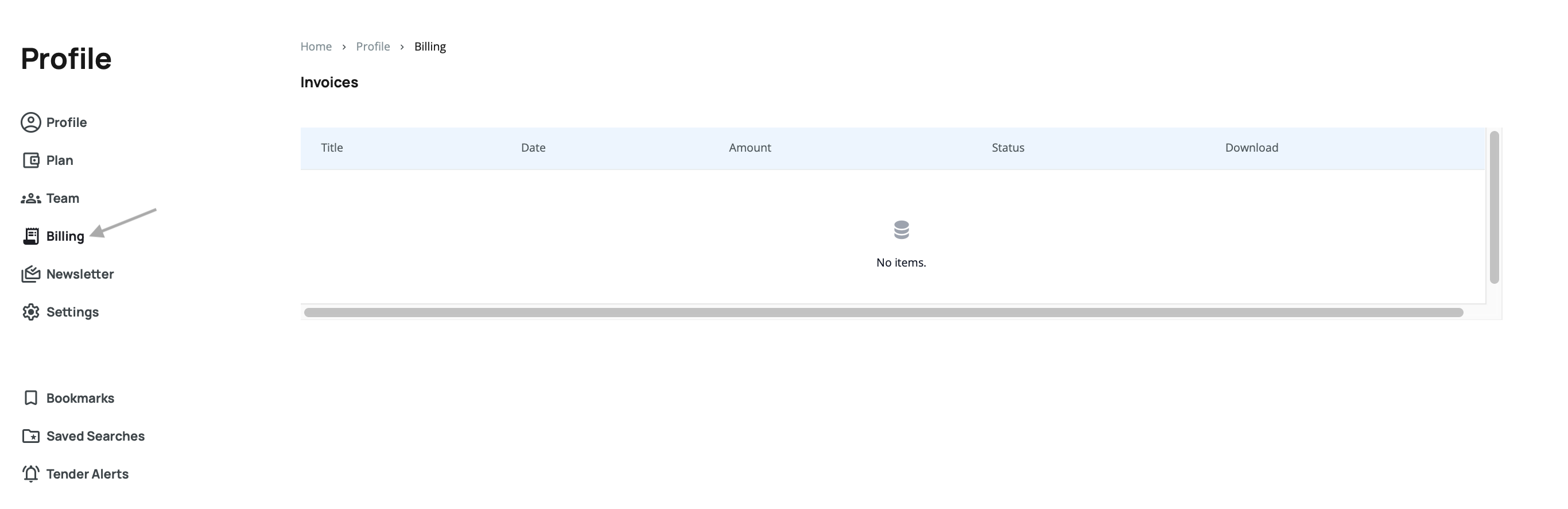Click the Bookmarks icon in sidebar
This screenshot has height=509, width=1568.
point(30,398)
